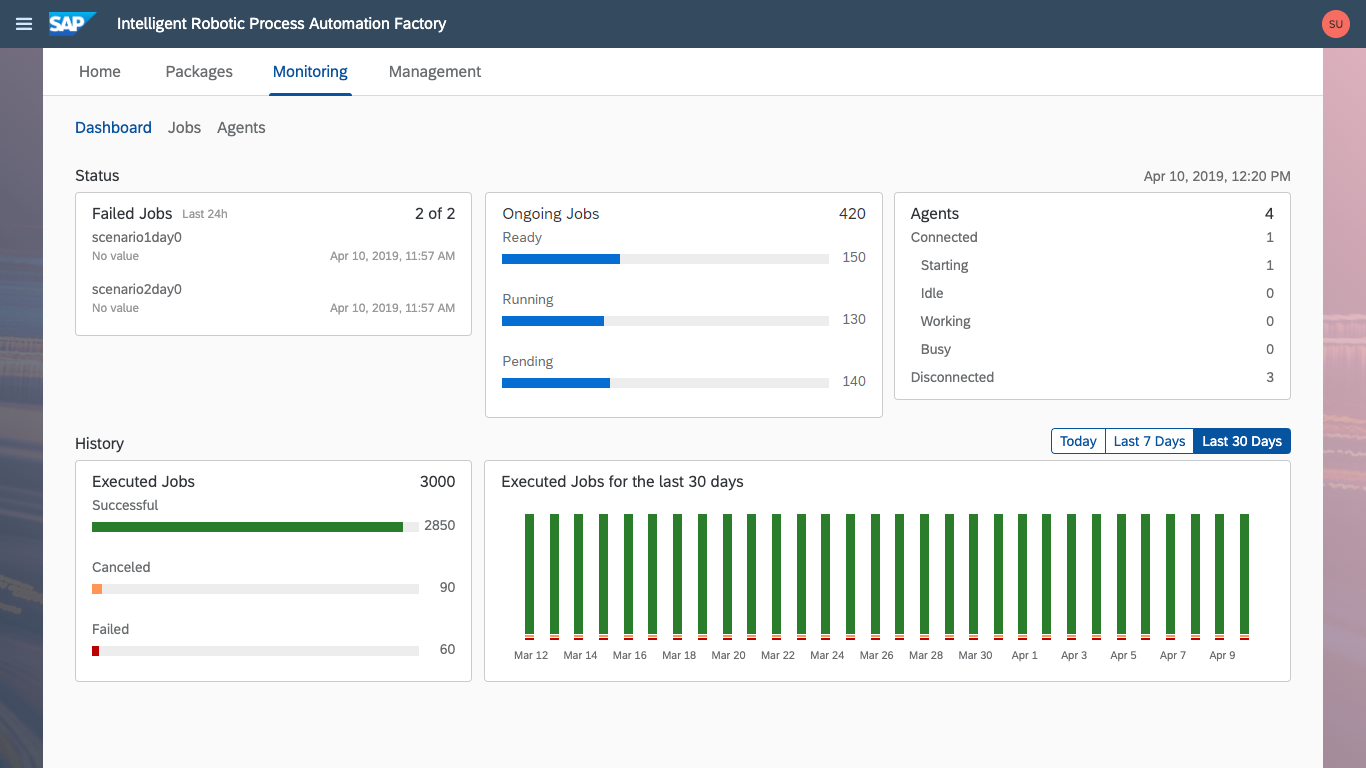This screenshot has width=1366, height=768.
Task: Click the Successful jobs green bar
Action: pyautogui.click(x=247, y=527)
